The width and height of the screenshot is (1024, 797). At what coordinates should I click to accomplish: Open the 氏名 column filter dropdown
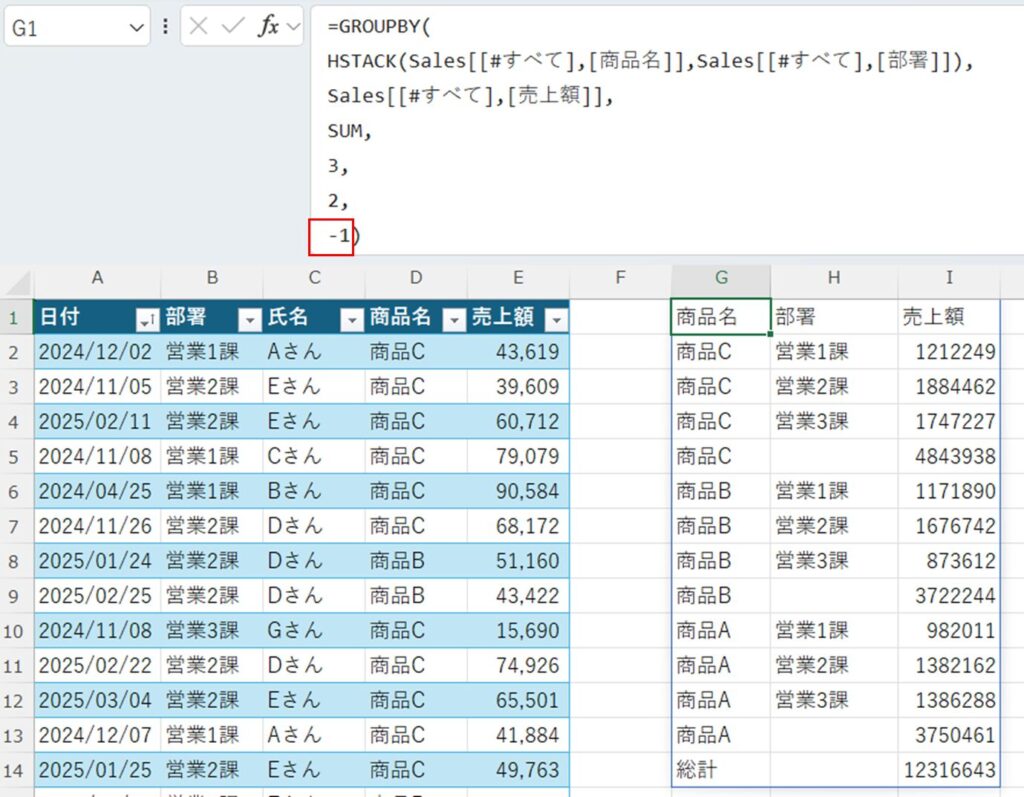click(352, 320)
